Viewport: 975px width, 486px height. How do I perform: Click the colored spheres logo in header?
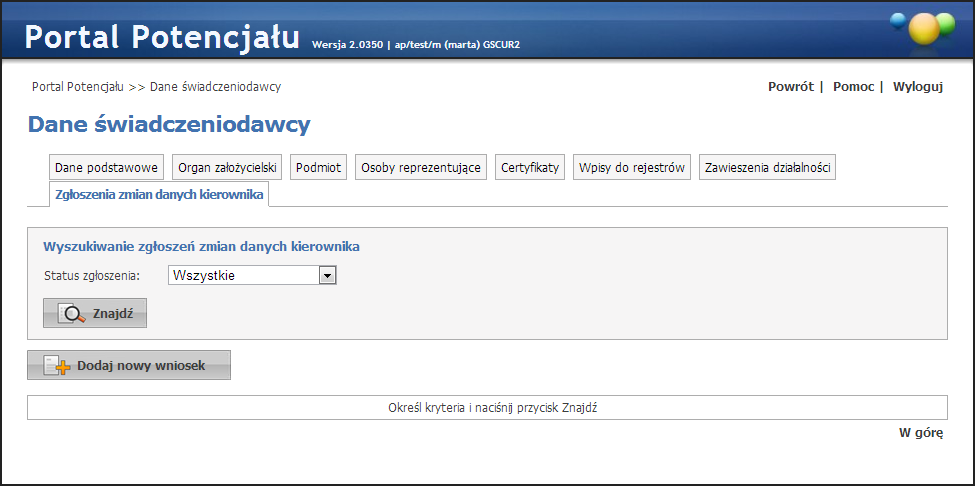click(x=923, y=28)
